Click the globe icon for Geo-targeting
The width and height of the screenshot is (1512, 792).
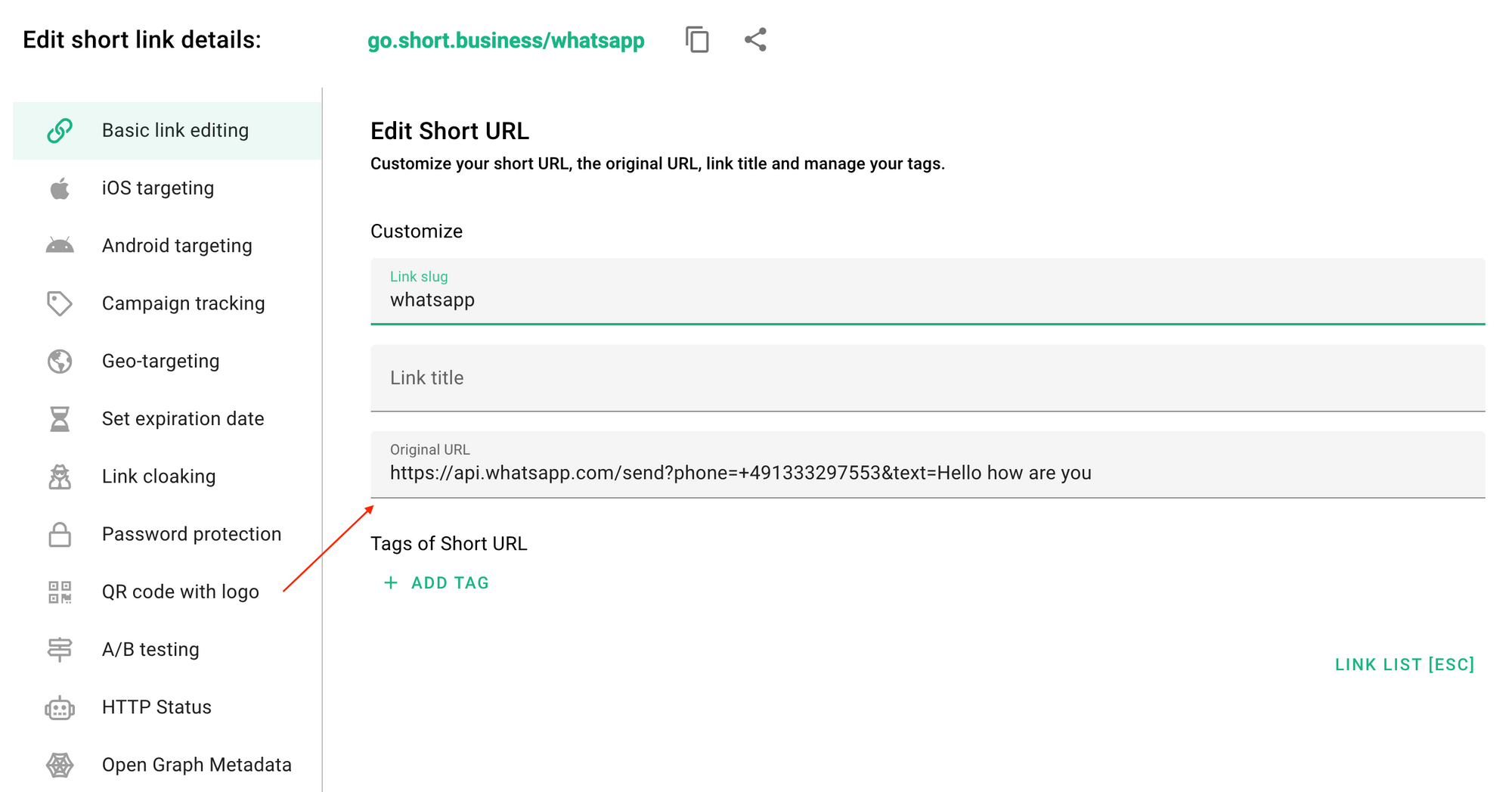[x=60, y=361]
